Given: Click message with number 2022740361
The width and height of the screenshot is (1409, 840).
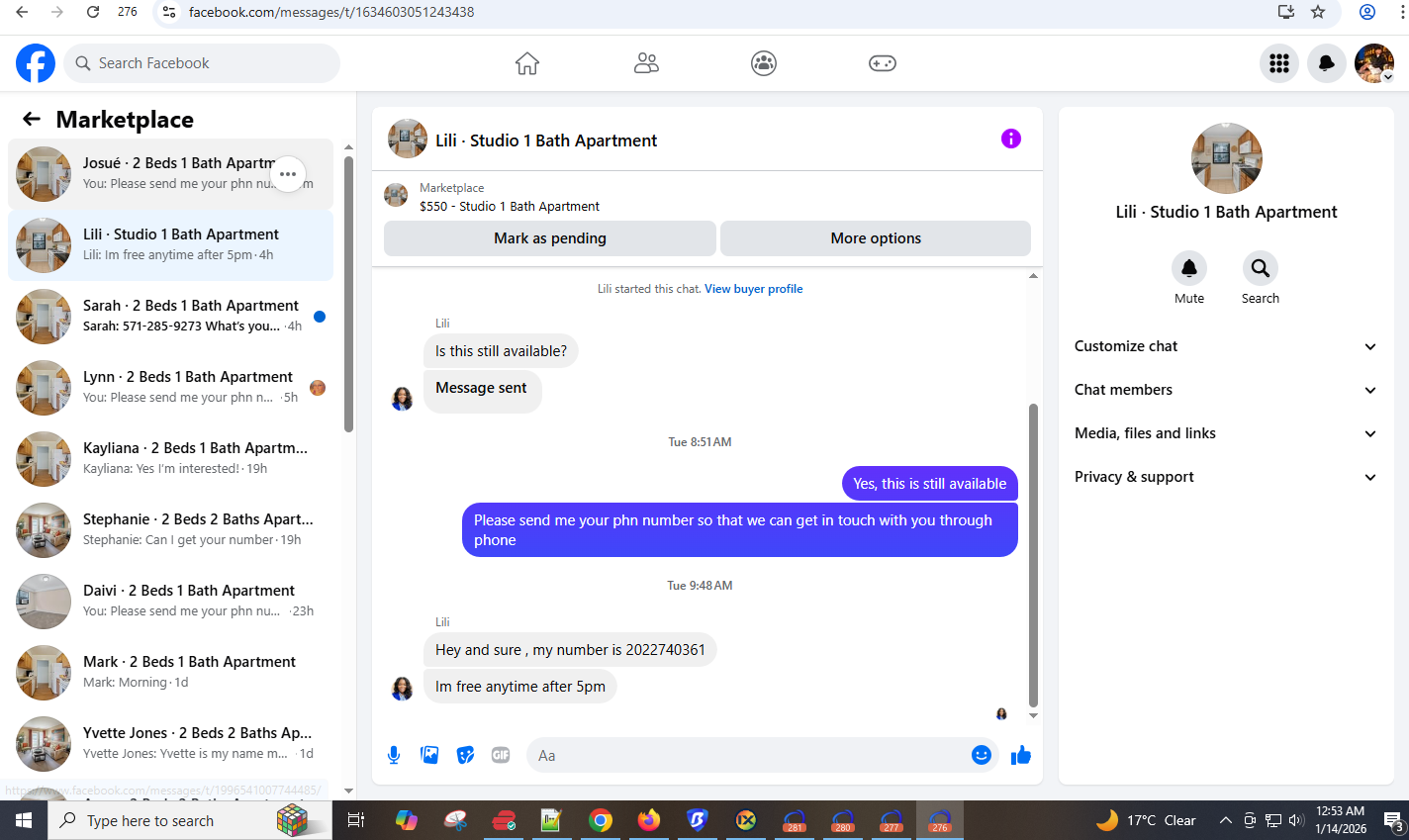Looking at the screenshot, I should pos(570,650).
